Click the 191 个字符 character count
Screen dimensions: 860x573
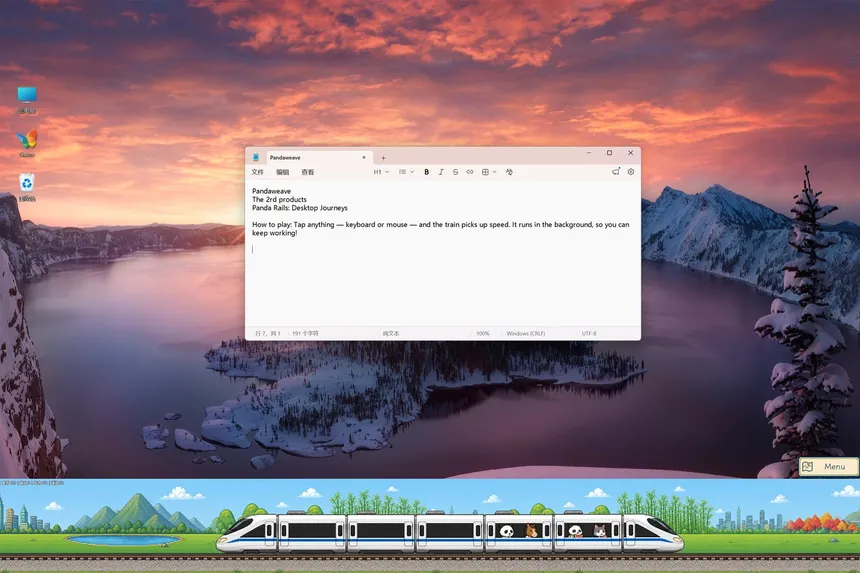(x=305, y=333)
